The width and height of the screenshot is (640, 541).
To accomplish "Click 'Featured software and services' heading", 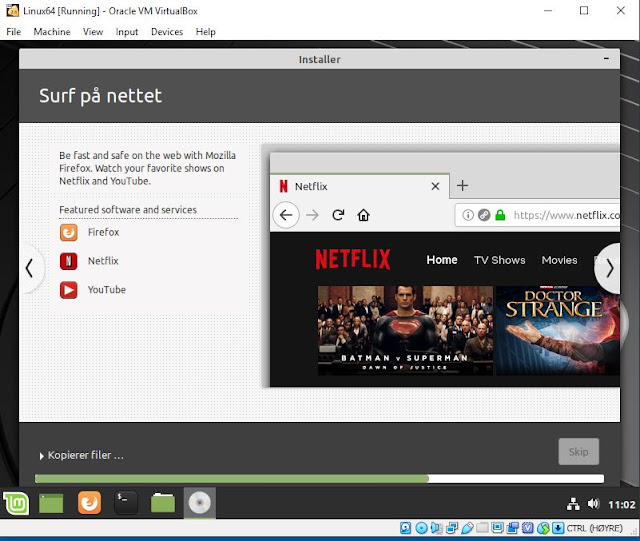I will [x=128, y=209].
